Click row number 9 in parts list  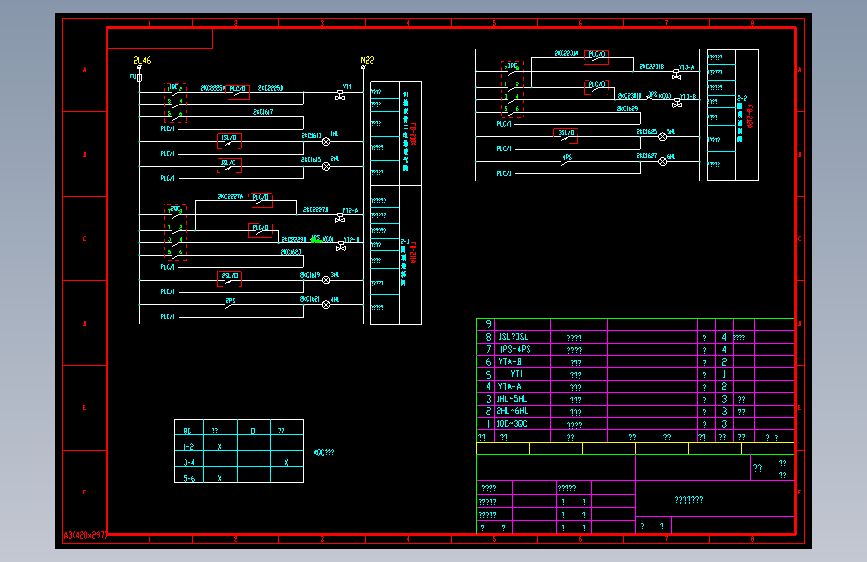[x=488, y=324]
